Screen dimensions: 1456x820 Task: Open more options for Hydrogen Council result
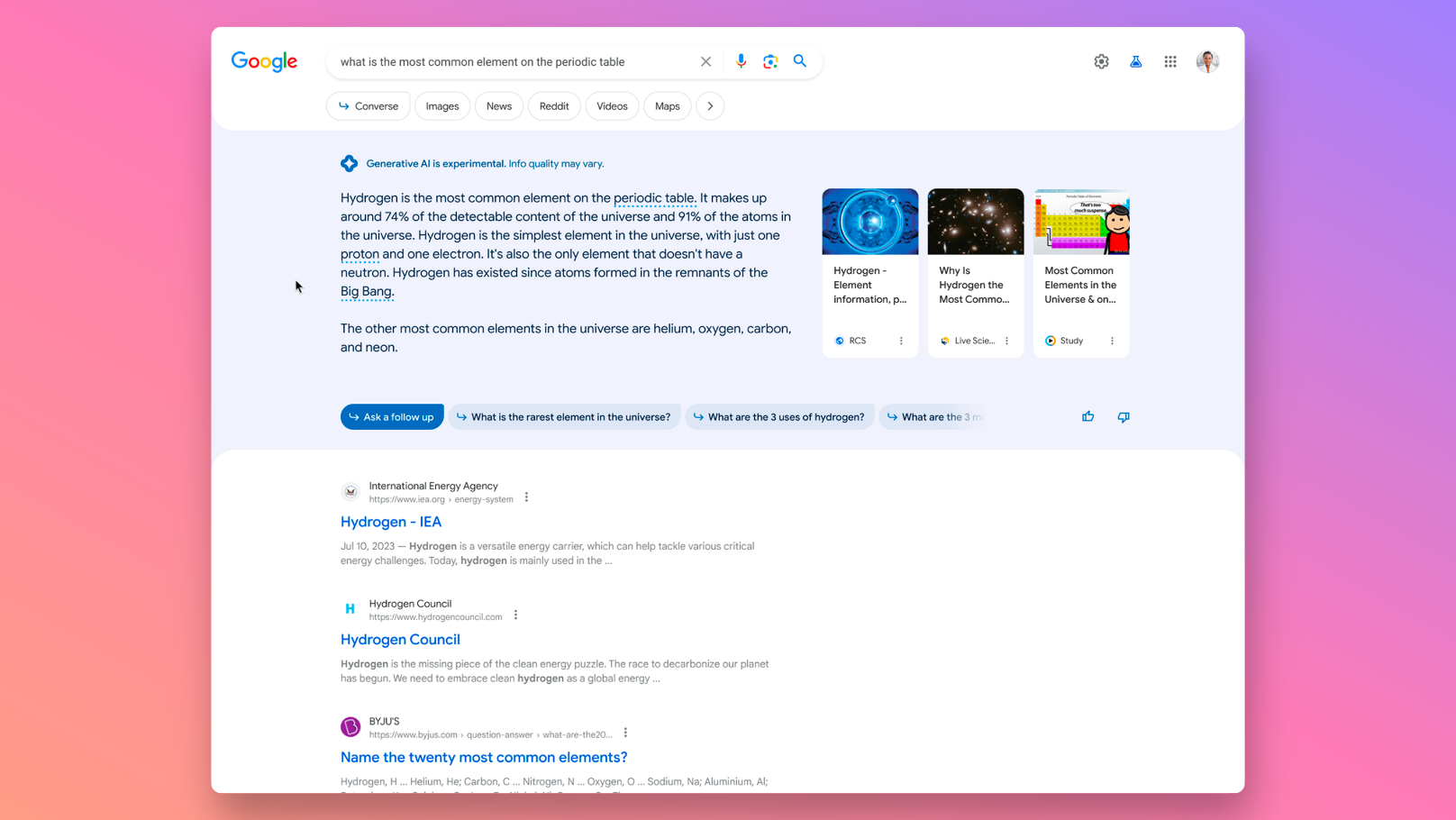pos(515,615)
